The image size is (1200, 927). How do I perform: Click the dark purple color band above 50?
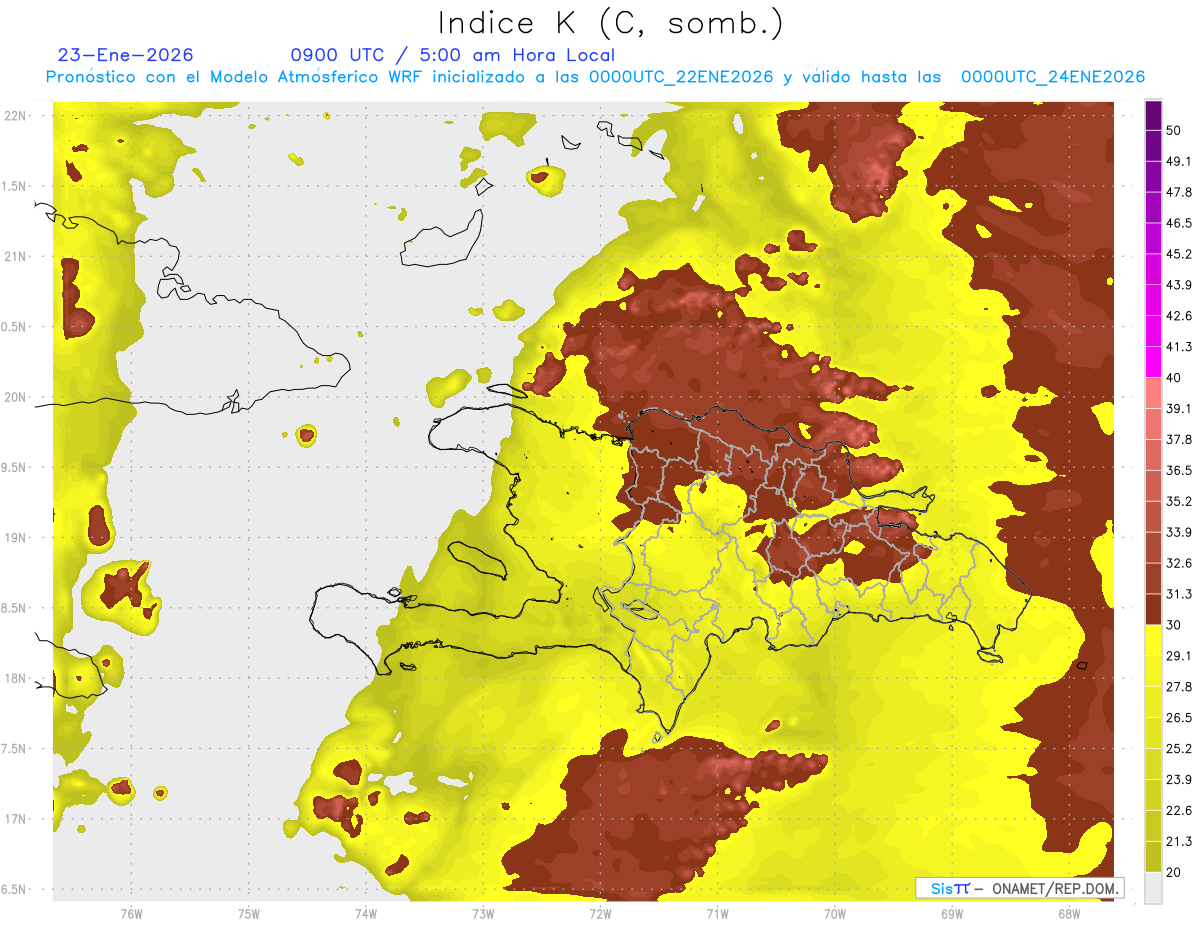click(1153, 113)
